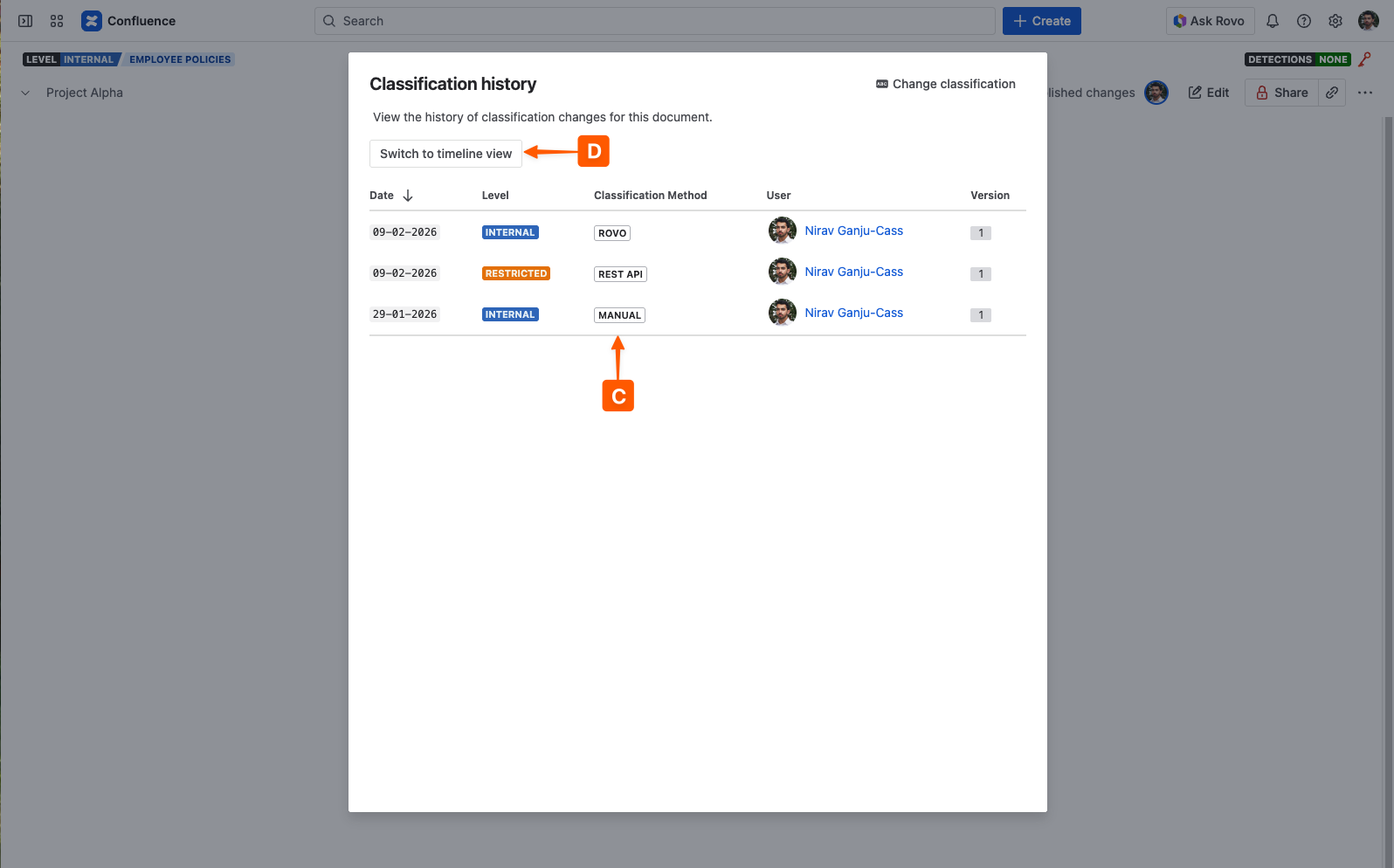Open the settings gear icon
The height and width of the screenshot is (868, 1394).
pyautogui.click(x=1335, y=21)
